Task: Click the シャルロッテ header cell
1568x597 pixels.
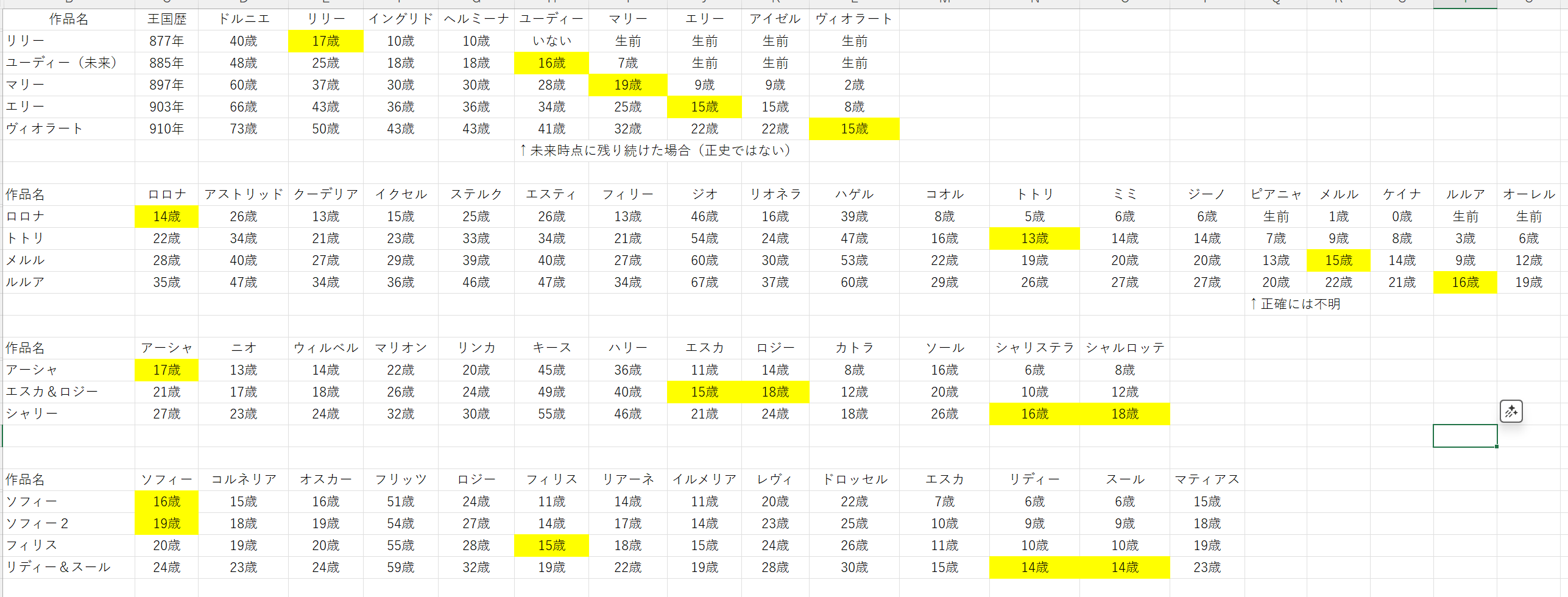Action: coord(1125,348)
